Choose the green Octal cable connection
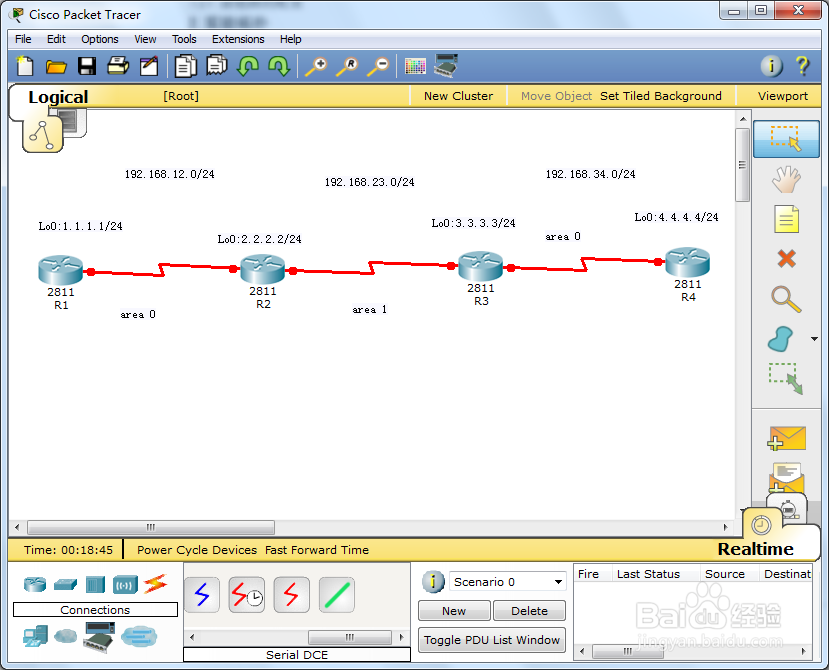This screenshot has width=829, height=670. click(337, 595)
